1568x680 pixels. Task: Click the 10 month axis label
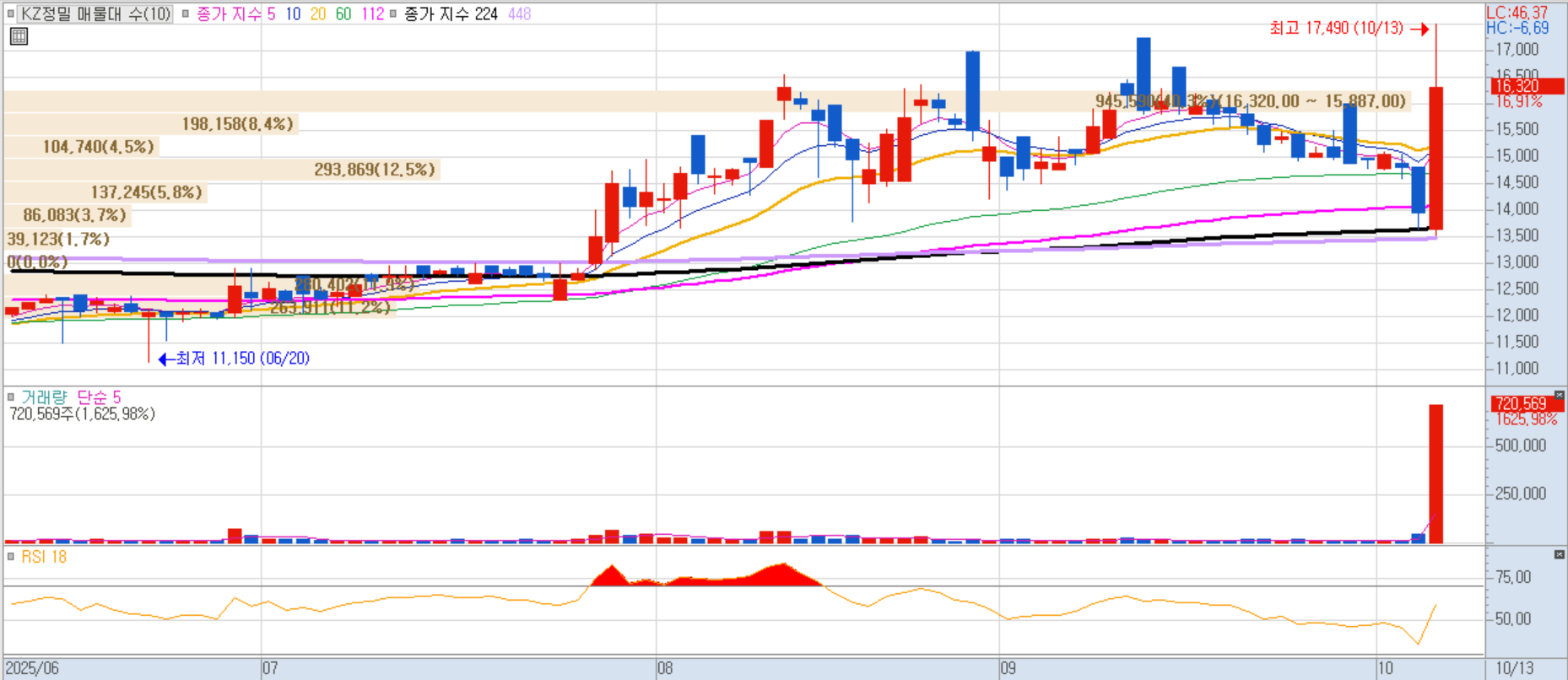coord(1385,668)
